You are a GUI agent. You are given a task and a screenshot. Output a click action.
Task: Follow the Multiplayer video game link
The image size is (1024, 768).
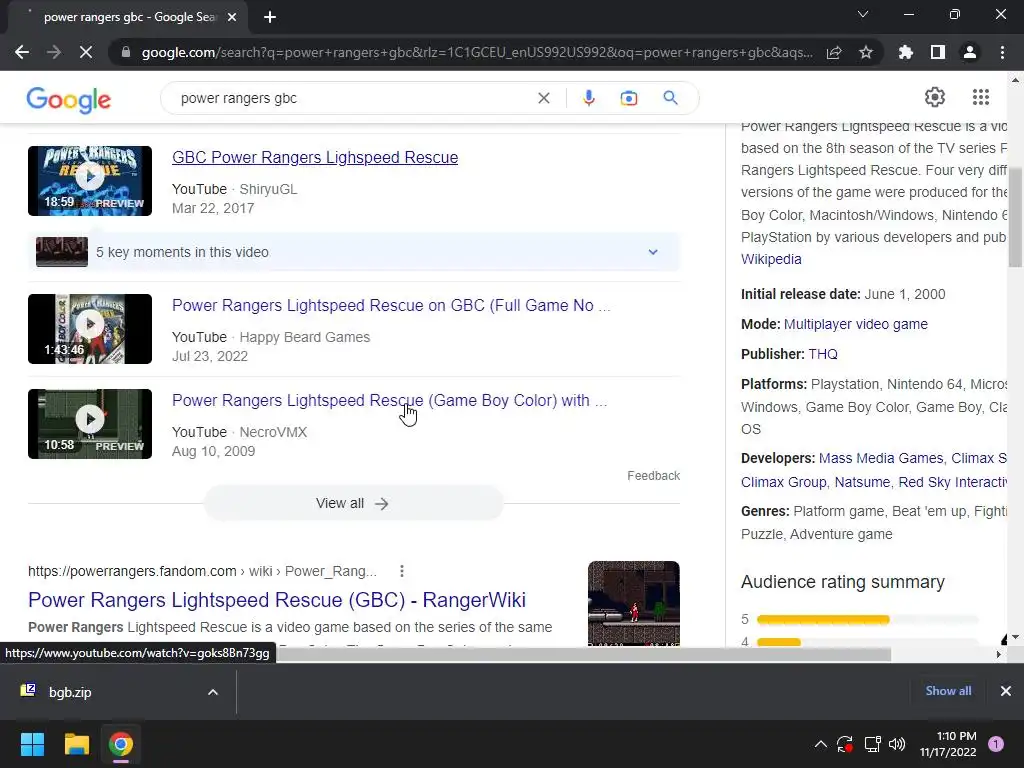pos(856,324)
